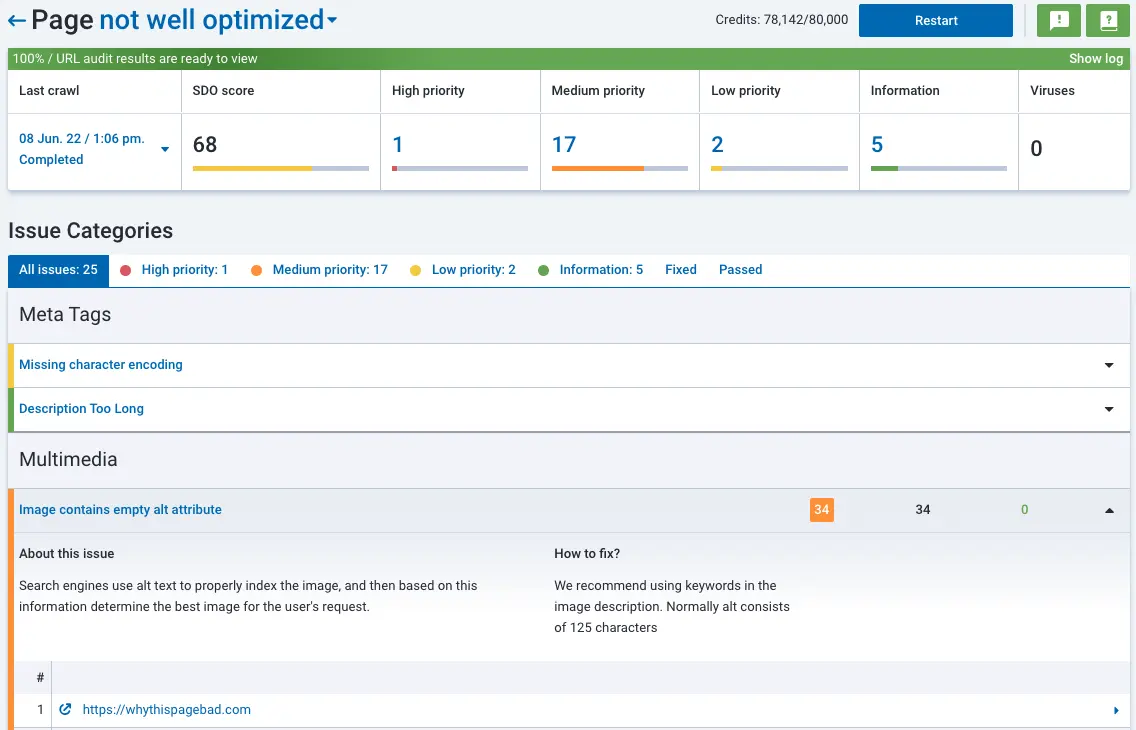Open the Show log link
This screenshot has width=1136, height=730.
pyautogui.click(x=1096, y=58)
